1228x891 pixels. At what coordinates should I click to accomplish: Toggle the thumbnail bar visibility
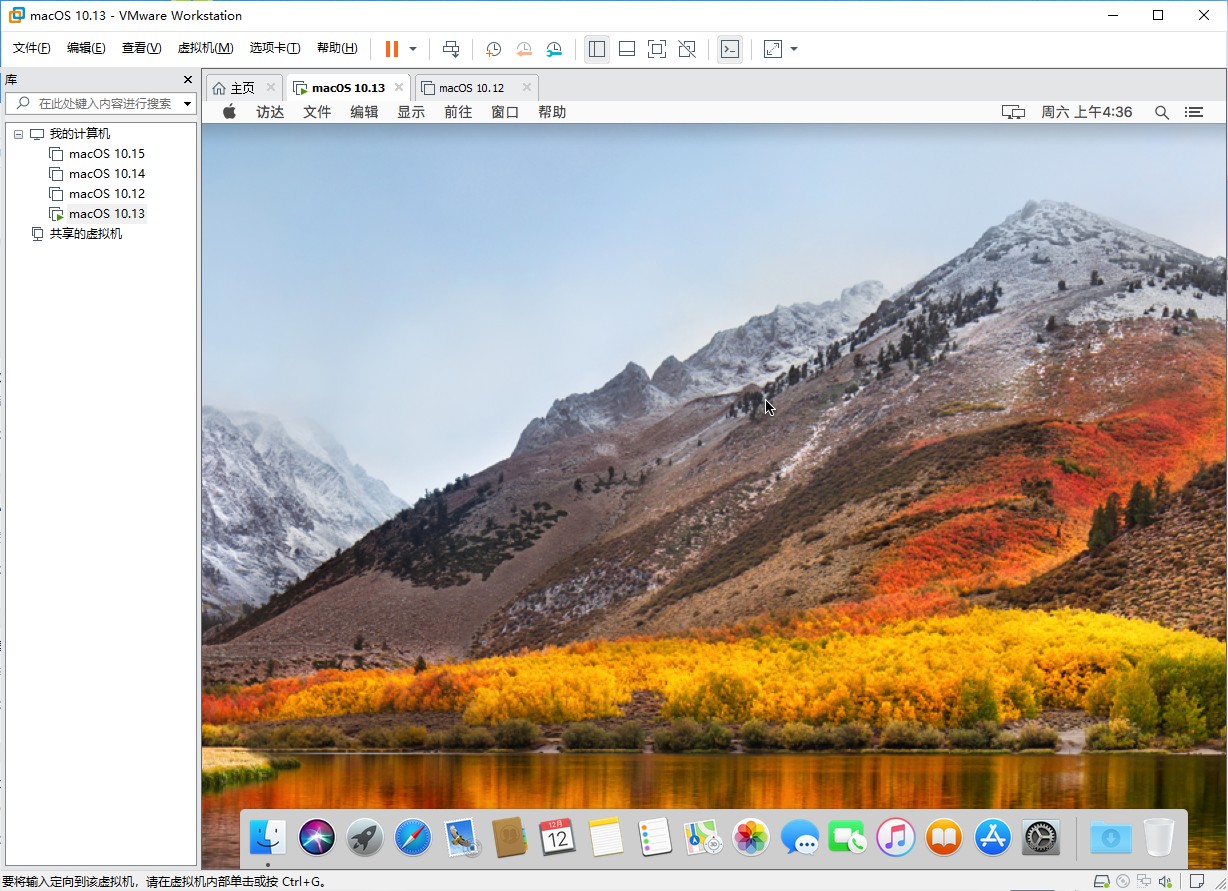(x=626, y=48)
